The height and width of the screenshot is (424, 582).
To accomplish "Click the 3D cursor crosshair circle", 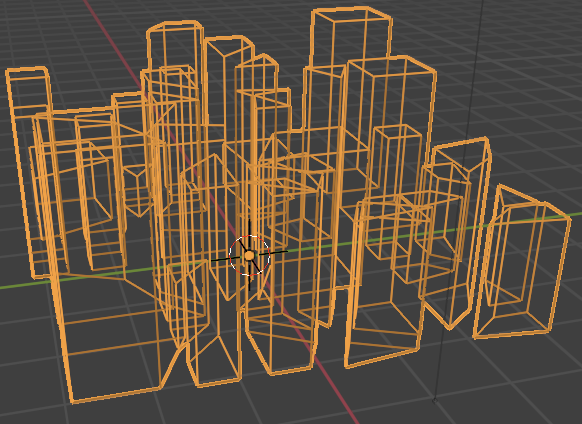I will coord(249,255).
